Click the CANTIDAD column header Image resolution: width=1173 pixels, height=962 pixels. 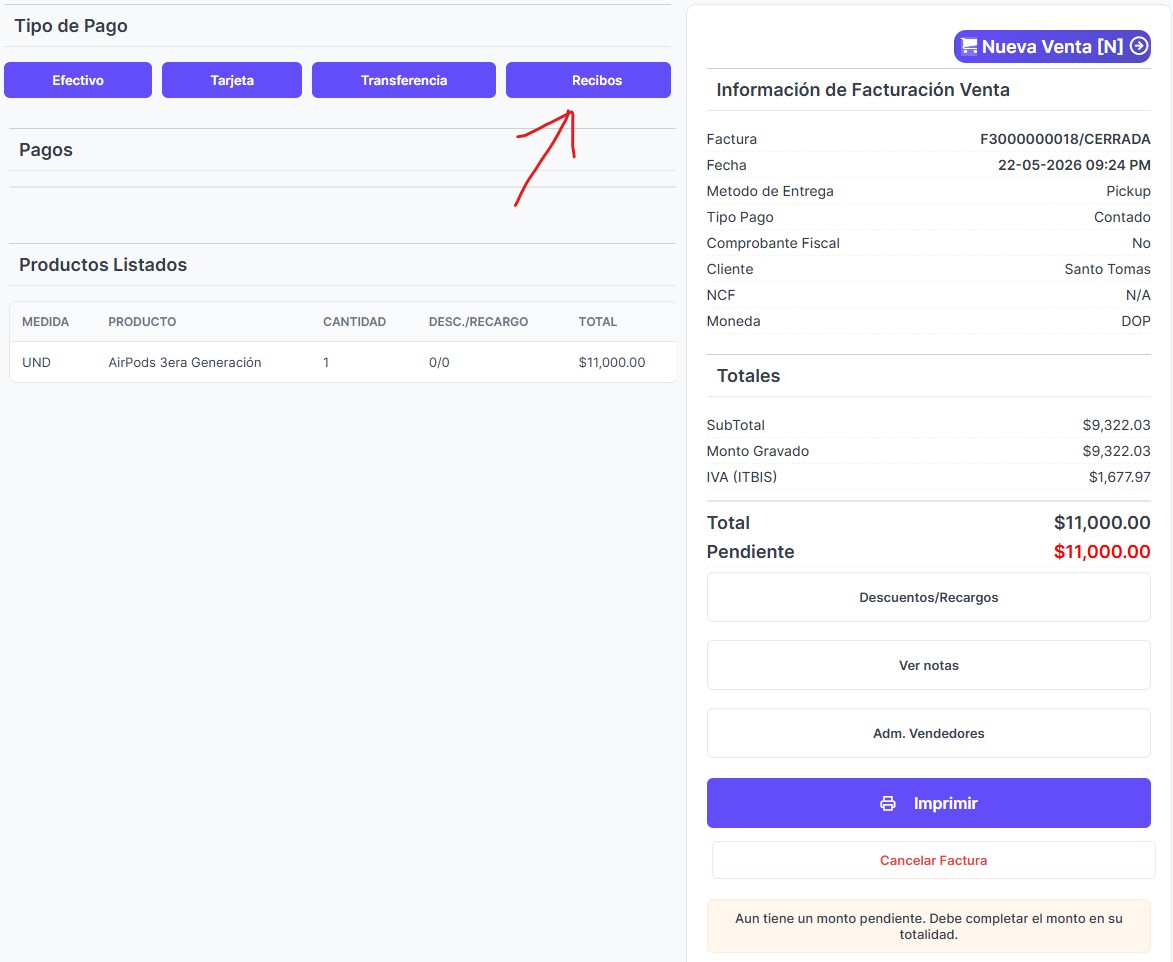click(355, 322)
